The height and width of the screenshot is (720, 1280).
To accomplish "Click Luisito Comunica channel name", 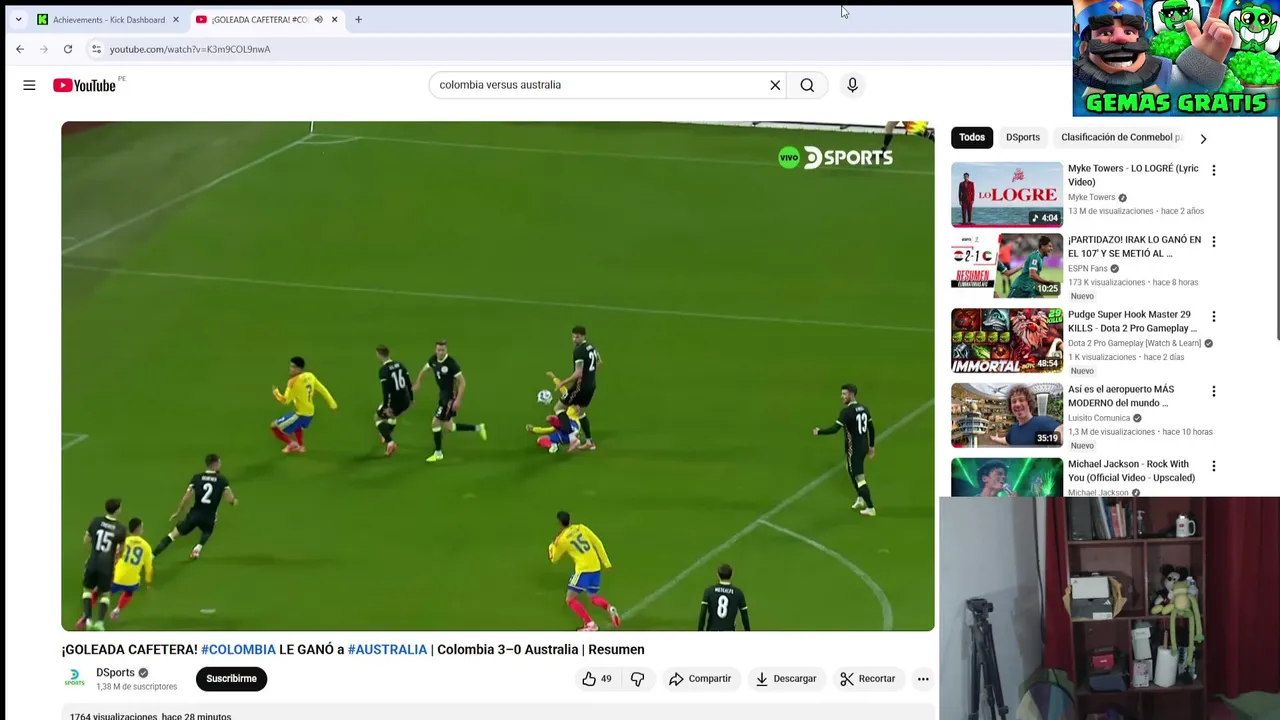I will 1099,418.
